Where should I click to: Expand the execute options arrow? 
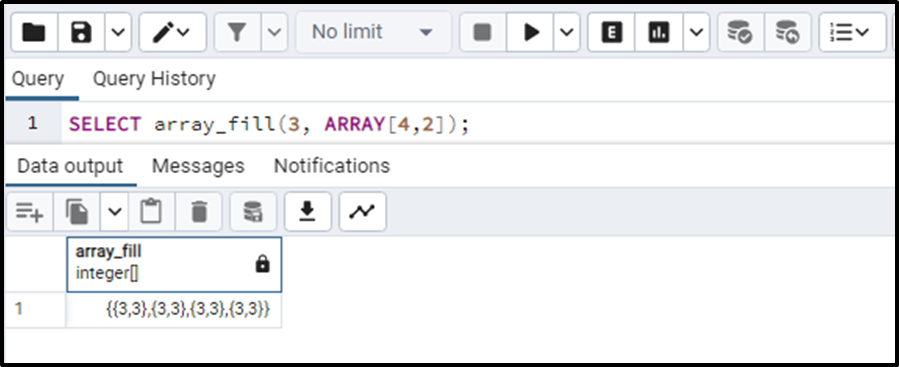pos(566,32)
